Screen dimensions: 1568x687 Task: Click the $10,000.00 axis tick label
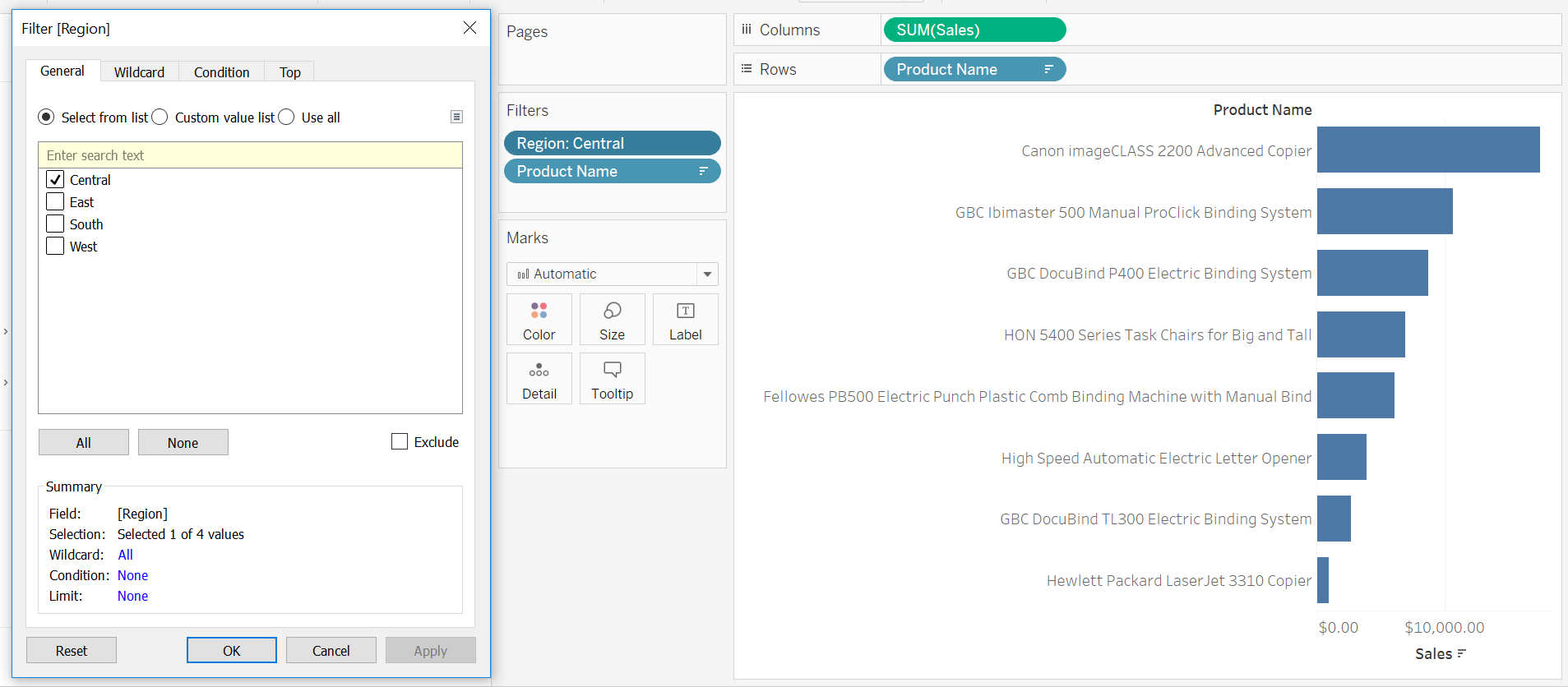click(1444, 627)
